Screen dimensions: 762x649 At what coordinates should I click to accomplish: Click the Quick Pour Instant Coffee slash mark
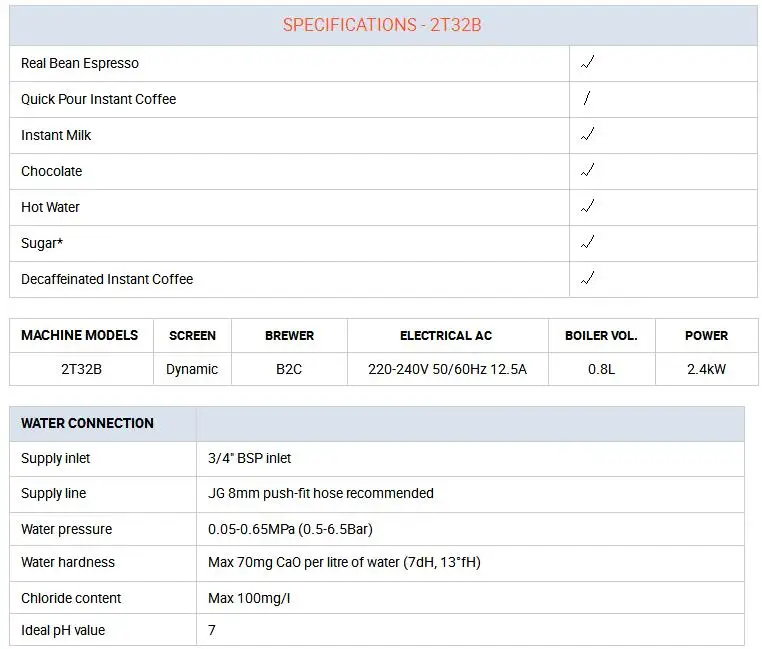tap(587, 99)
